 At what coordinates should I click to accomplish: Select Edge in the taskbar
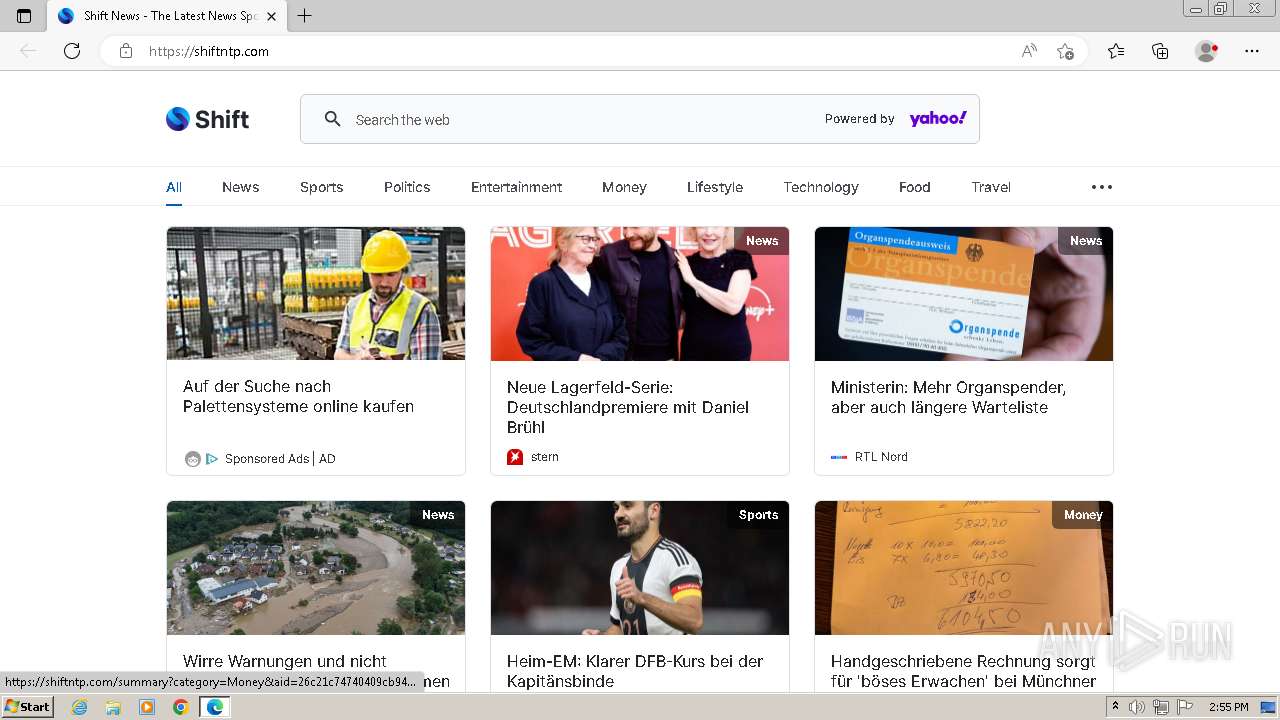(214, 707)
